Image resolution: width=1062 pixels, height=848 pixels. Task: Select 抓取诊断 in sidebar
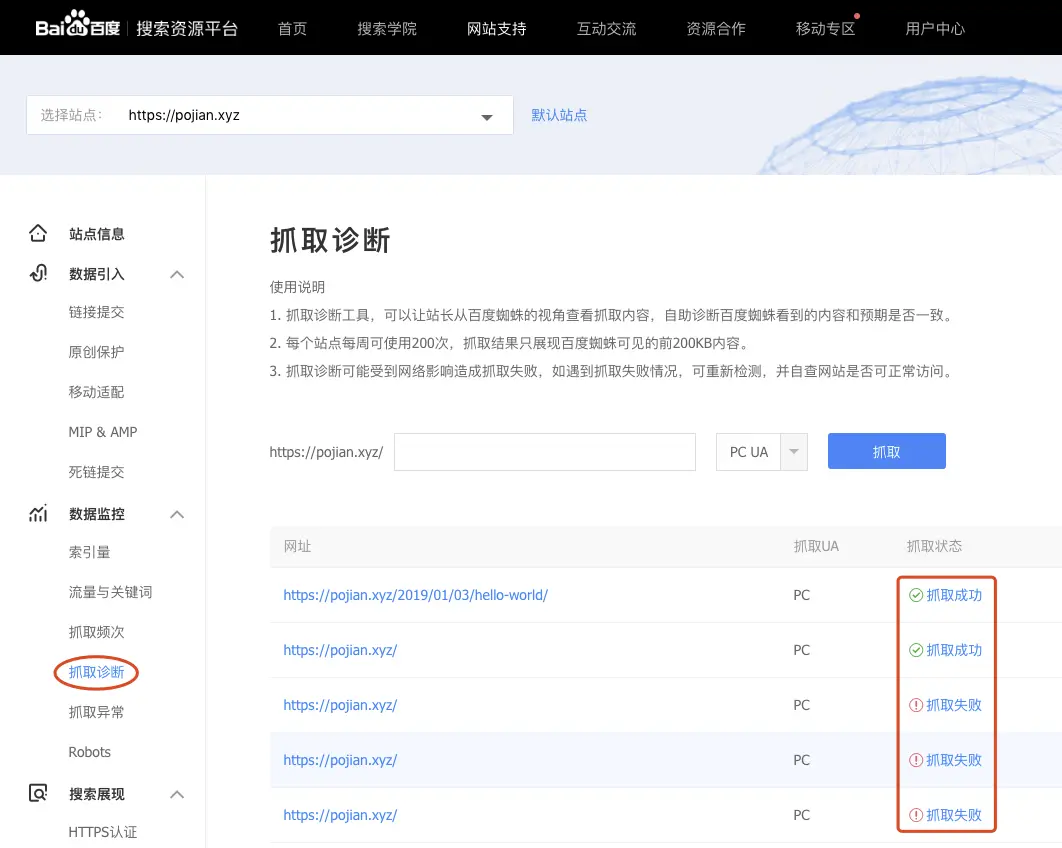97,672
